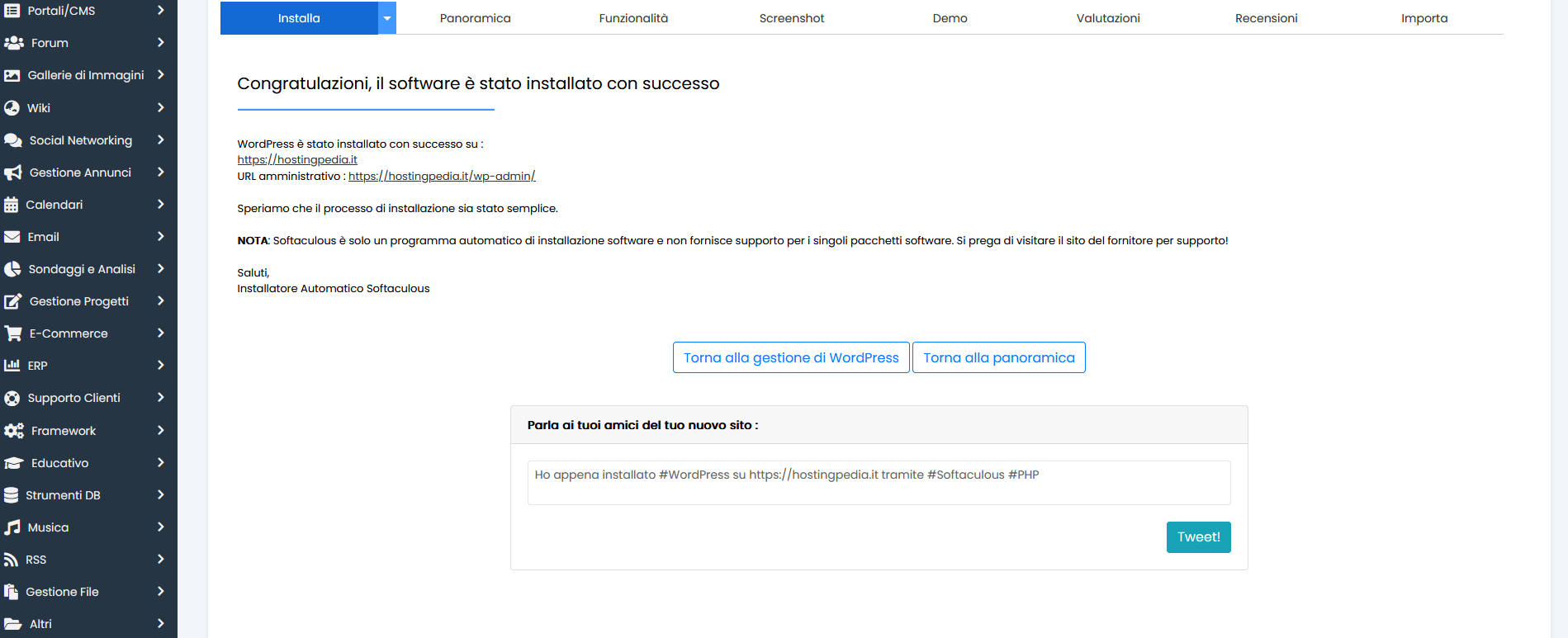
Task: Open the Installa tab dropdown arrow
Action: (387, 18)
